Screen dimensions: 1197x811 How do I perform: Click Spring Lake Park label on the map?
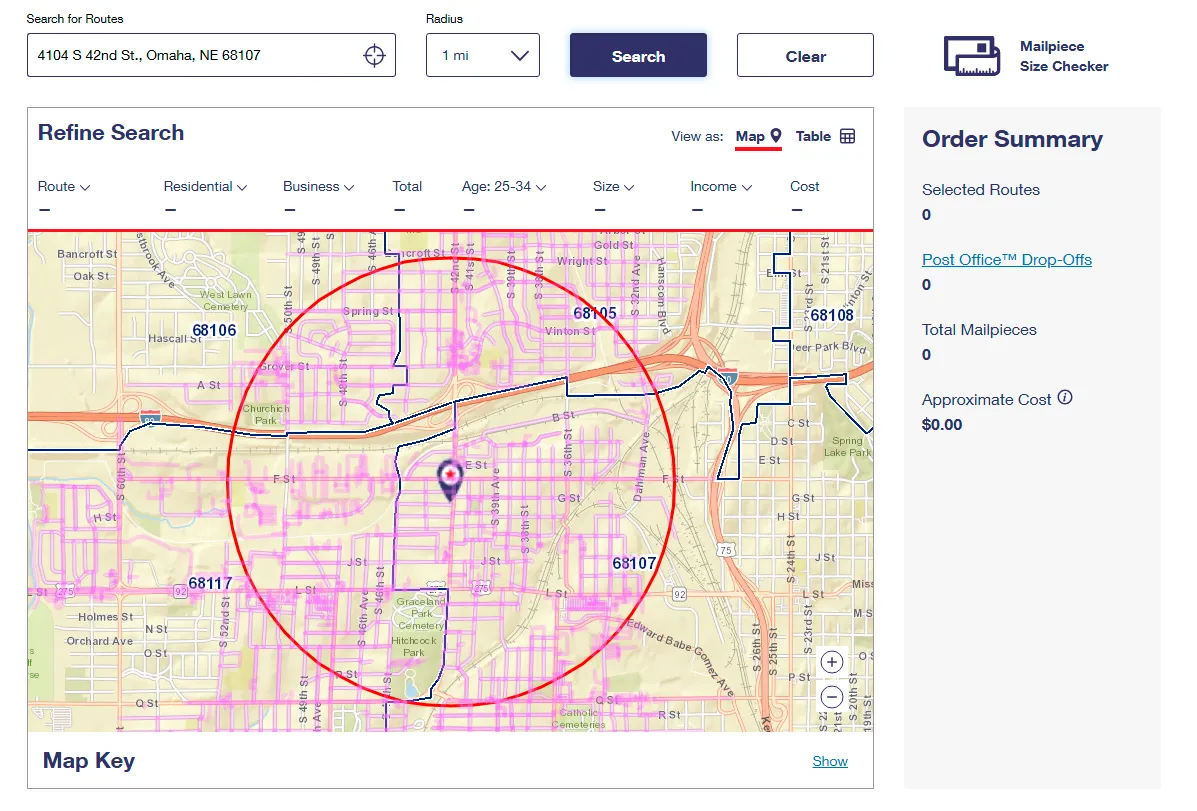847,447
